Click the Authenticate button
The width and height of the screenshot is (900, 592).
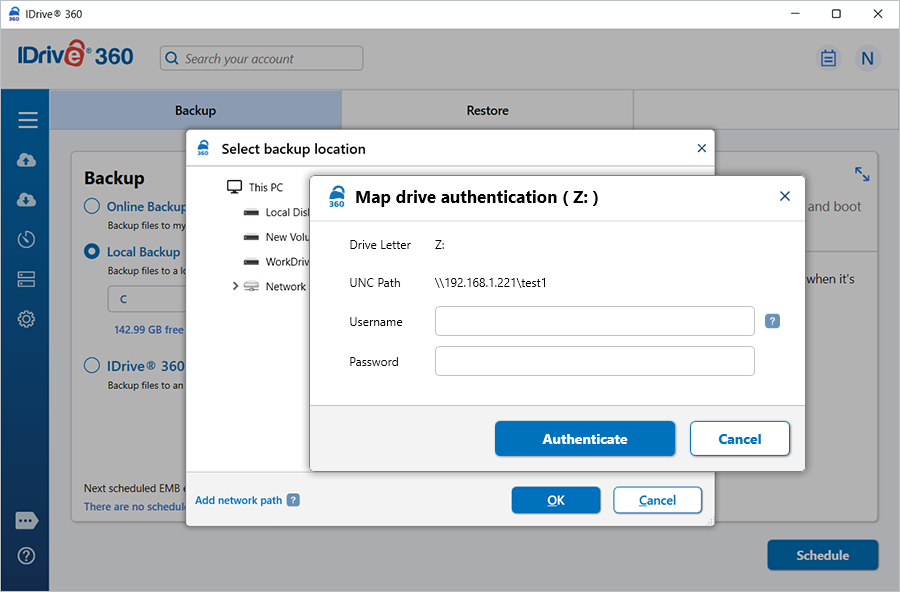point(585,439)
